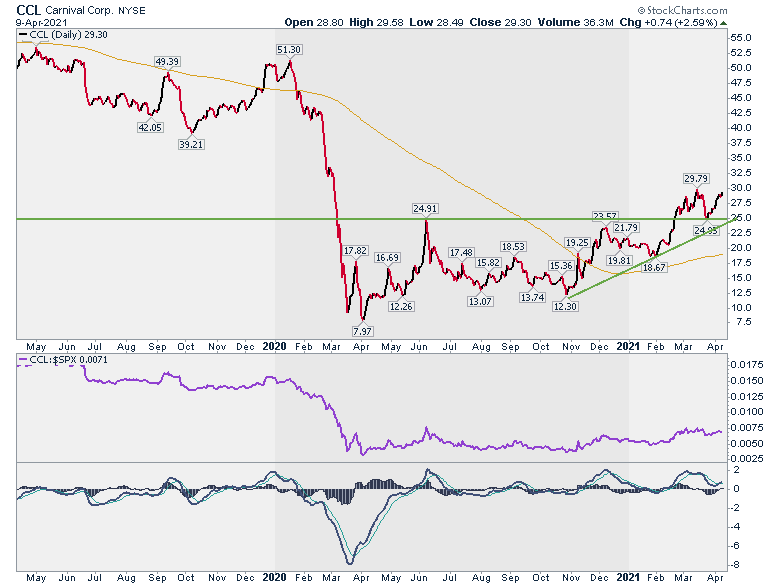
Task: Click the 23.57 price label
Action: pos(605,216)
